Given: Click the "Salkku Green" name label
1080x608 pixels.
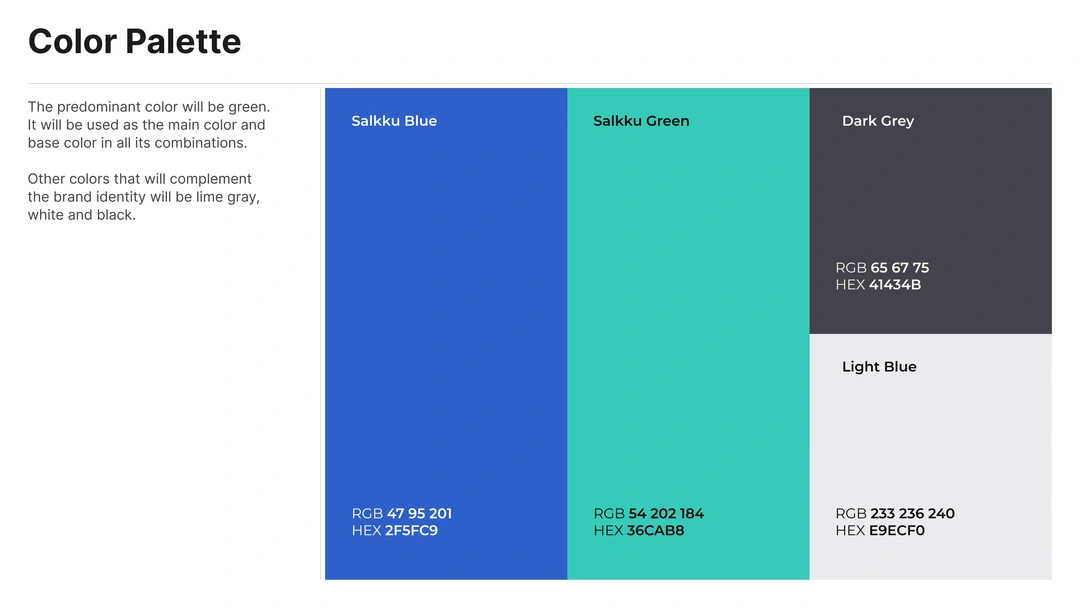Looking at the screenshot, I should click(x=641, y=121).
